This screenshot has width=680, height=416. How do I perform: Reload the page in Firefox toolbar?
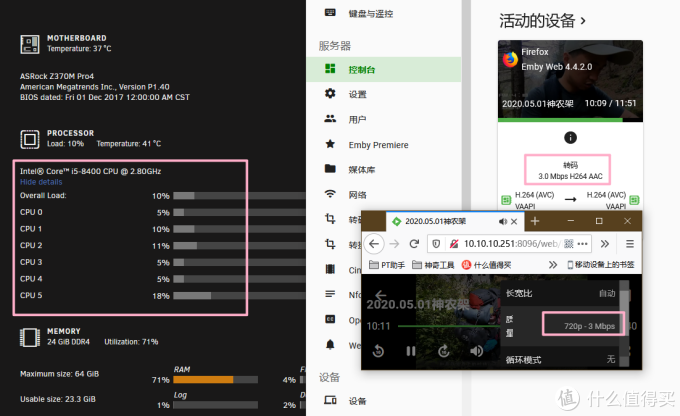click(414, 244)
